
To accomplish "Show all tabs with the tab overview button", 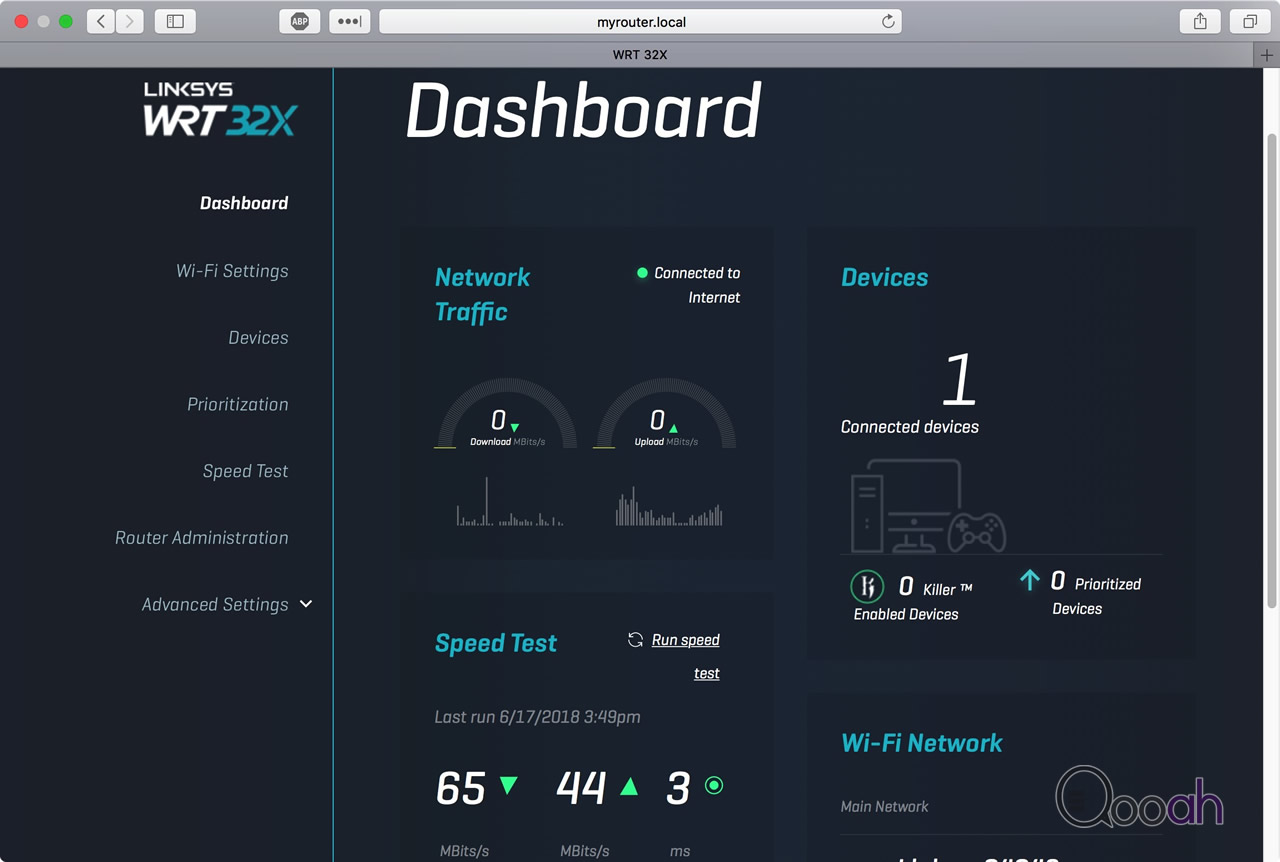I will pos(1250,21).
